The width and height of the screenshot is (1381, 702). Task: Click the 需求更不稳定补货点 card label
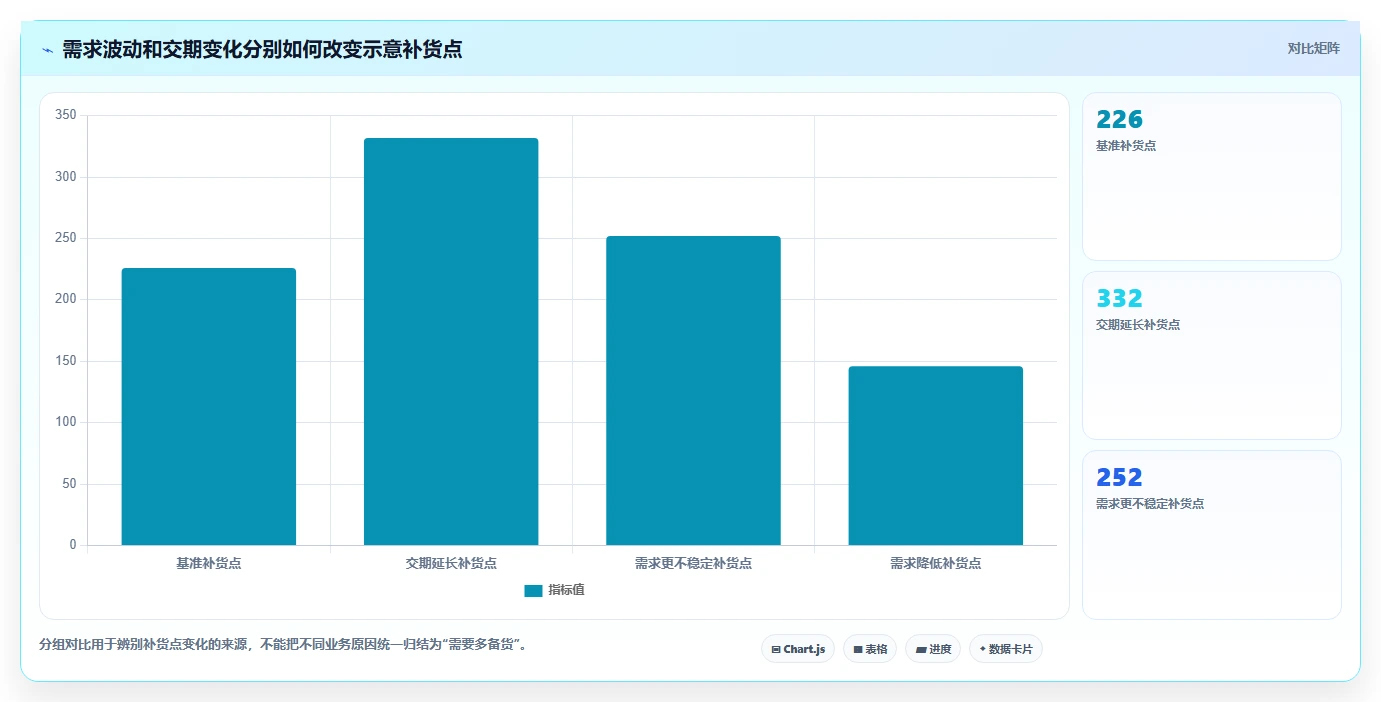point(1150,504)
